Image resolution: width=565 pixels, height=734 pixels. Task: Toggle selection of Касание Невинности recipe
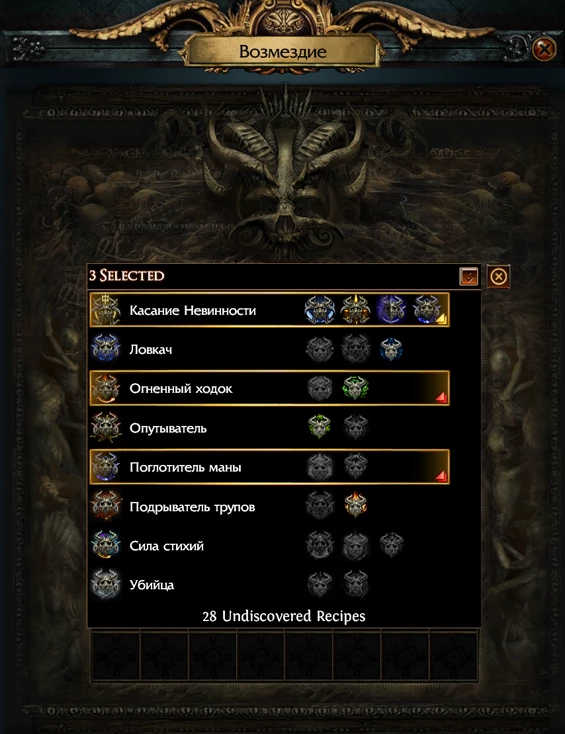coord(269,310)
